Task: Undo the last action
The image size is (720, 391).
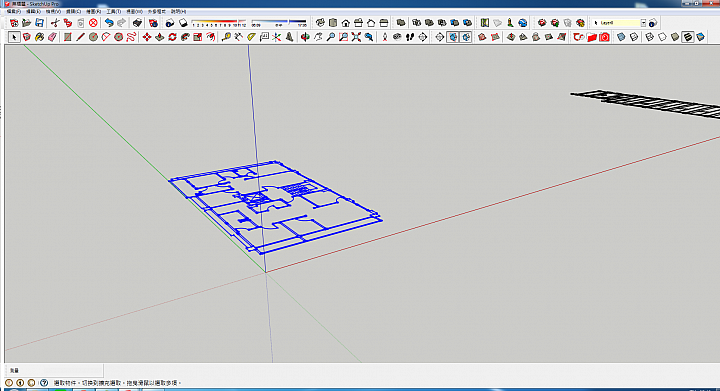Action: pyautogui.click(x=109, y=22)
